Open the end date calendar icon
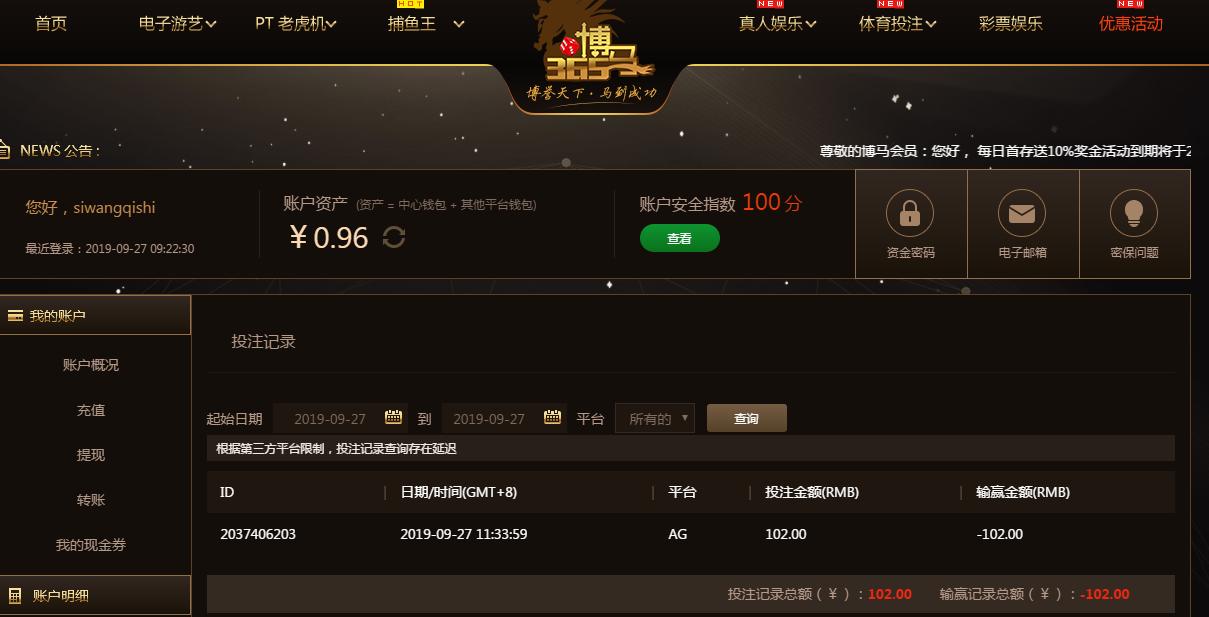1209x617 pixels. point(552,417)
